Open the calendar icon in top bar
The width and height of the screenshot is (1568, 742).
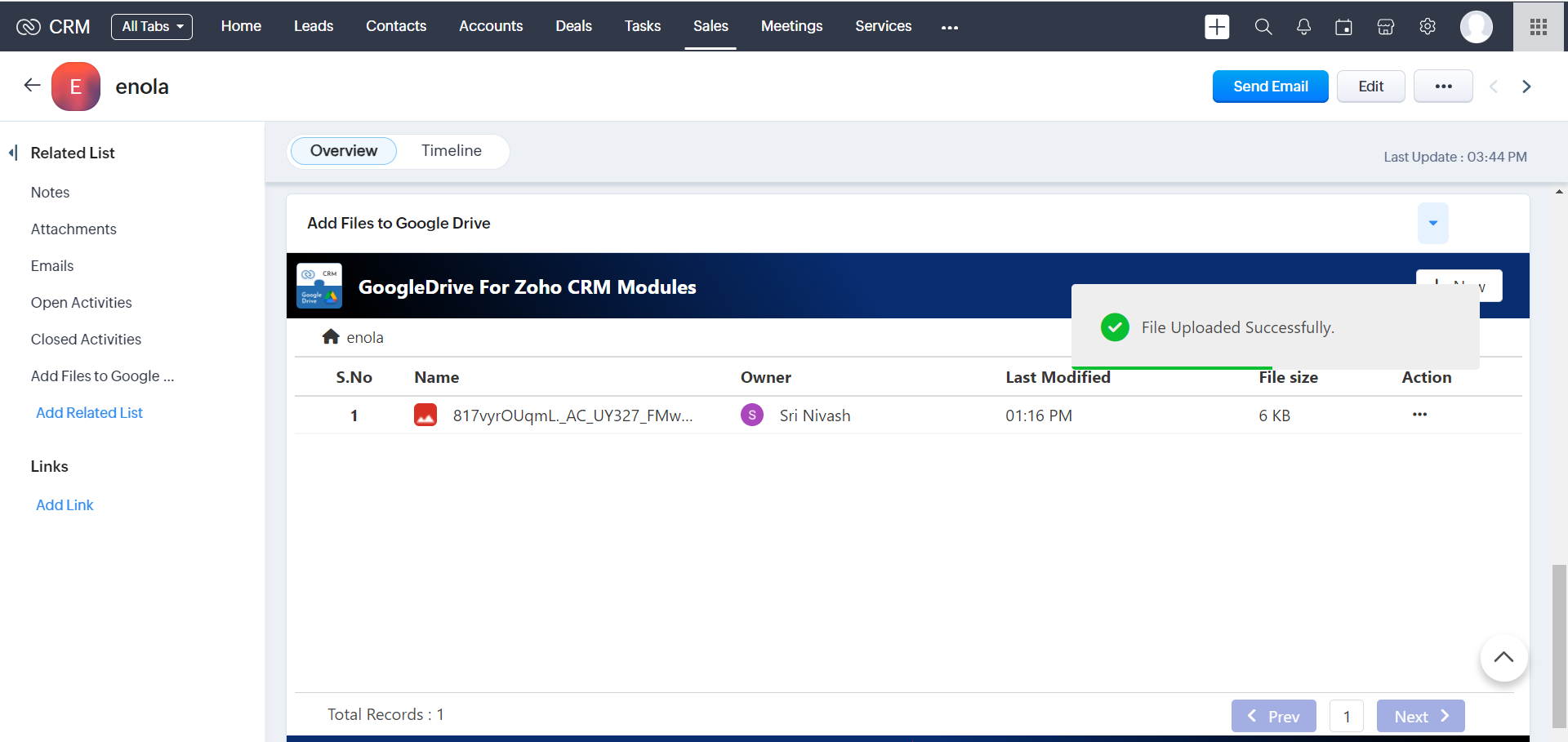coord(1343,27)
